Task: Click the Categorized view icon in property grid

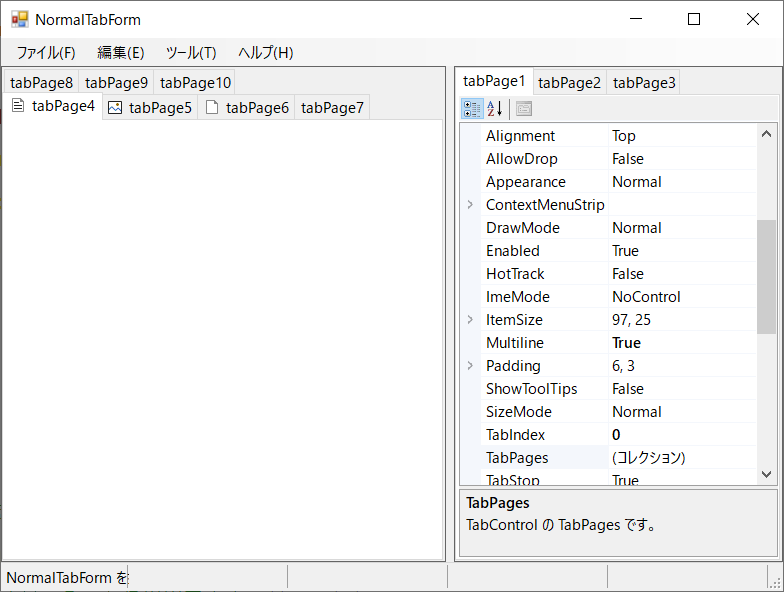Action: pos(472,109)
